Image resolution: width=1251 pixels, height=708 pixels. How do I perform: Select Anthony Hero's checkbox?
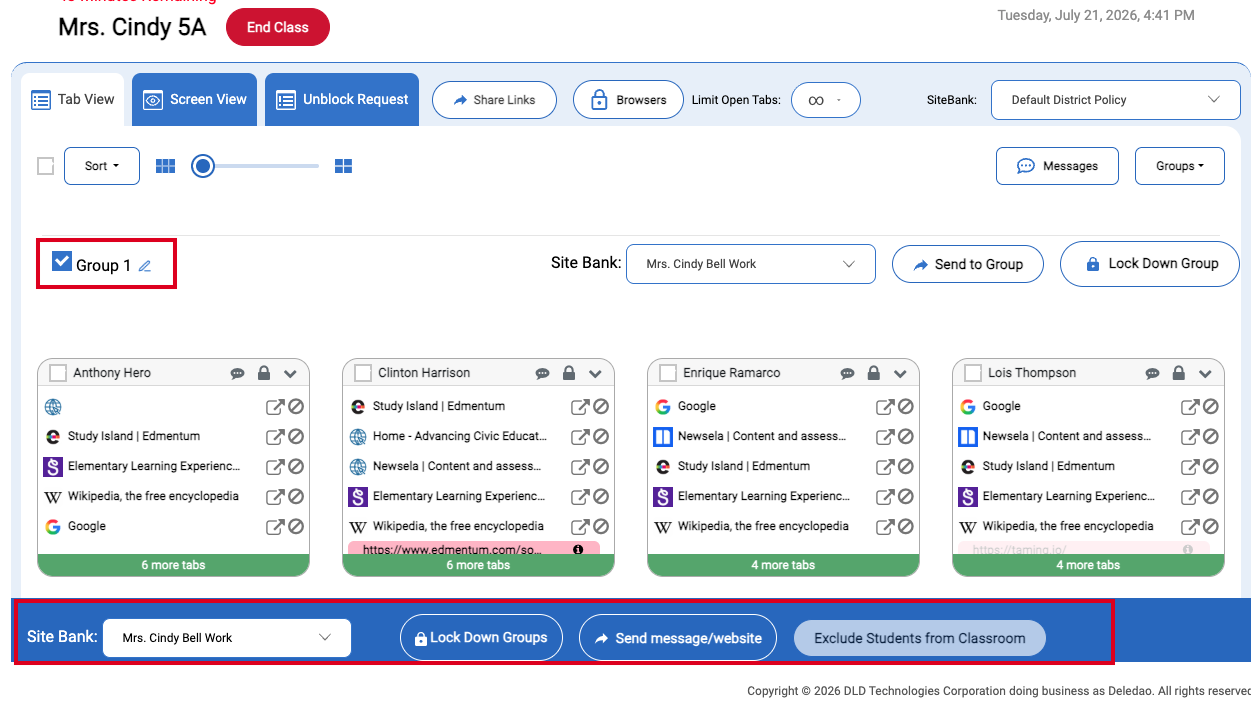(58, 373)
